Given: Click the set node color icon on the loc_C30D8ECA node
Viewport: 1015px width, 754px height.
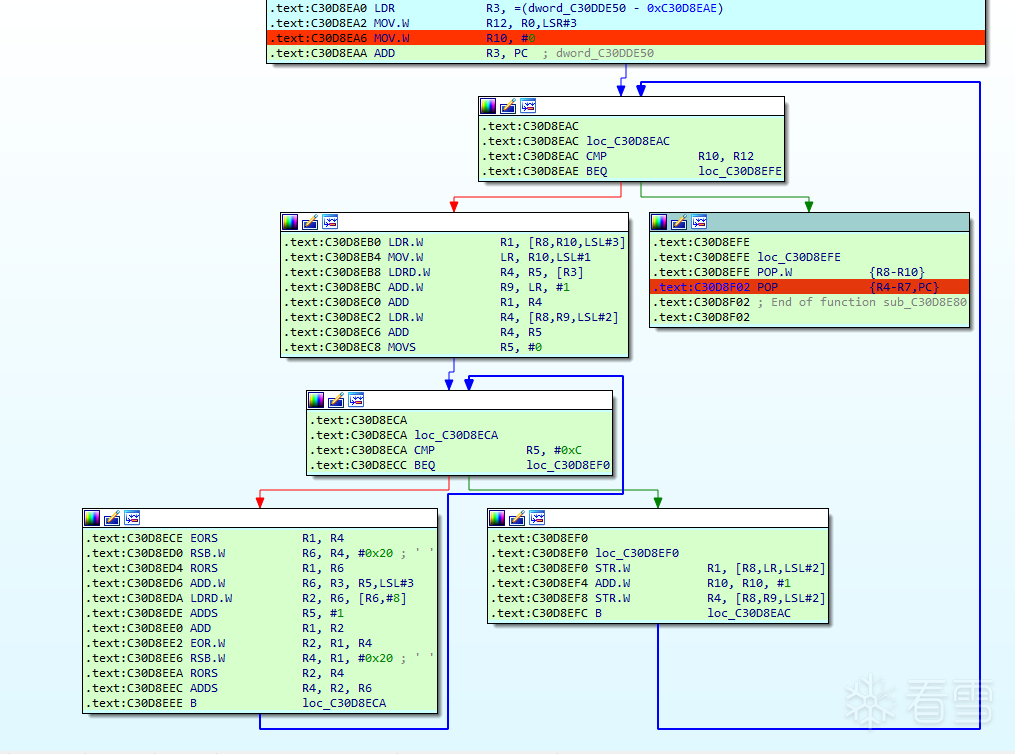Looking at the screenshot, I should pos(316,400).
